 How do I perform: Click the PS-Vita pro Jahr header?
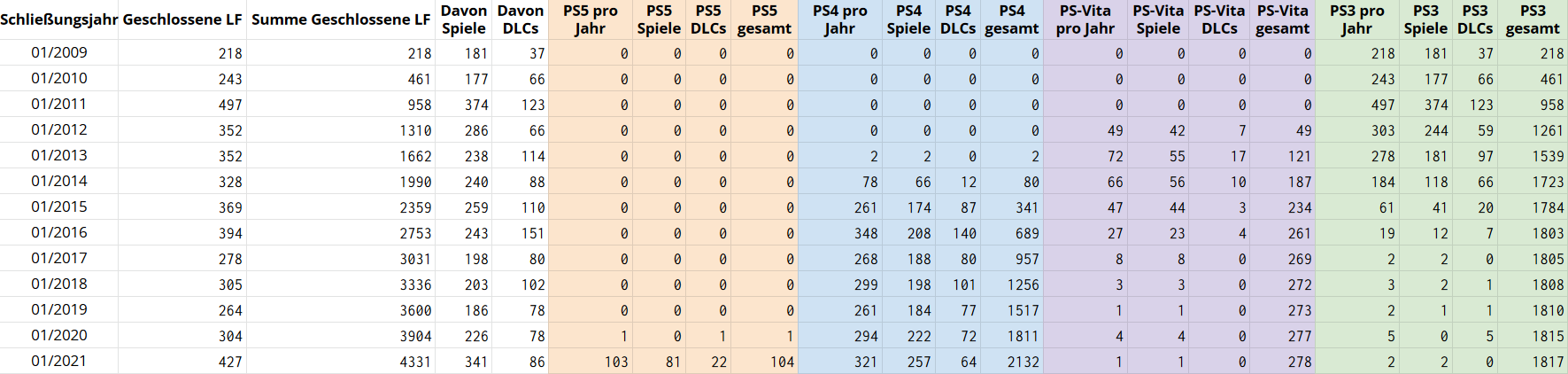coord(1085,19)
